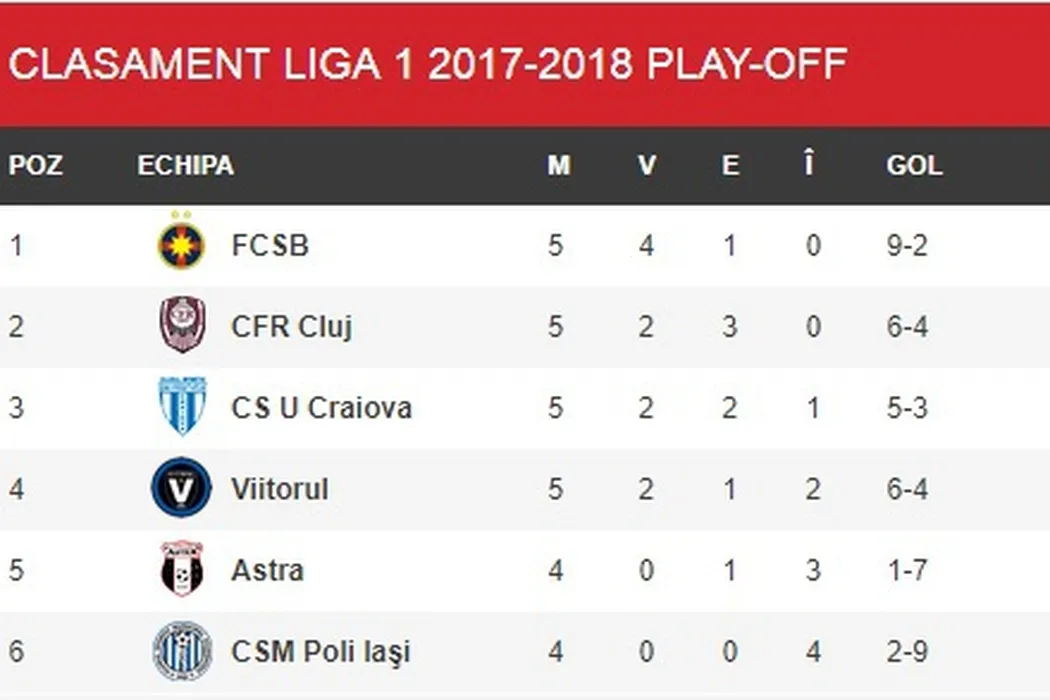Click the CFR Cluj club crest
Image resolution: width=1050 pixels, height=700 pixels.
tap(182, 326)
